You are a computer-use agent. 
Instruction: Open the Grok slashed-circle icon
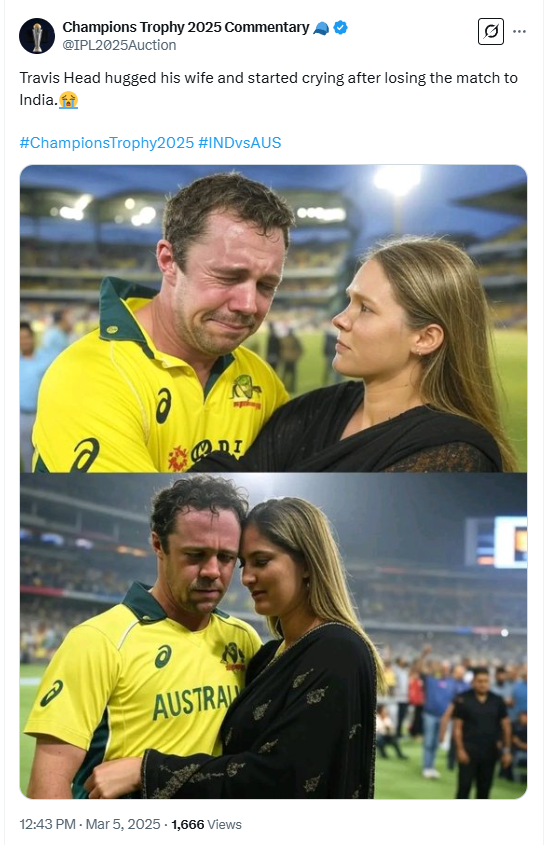tap(490, 31)
